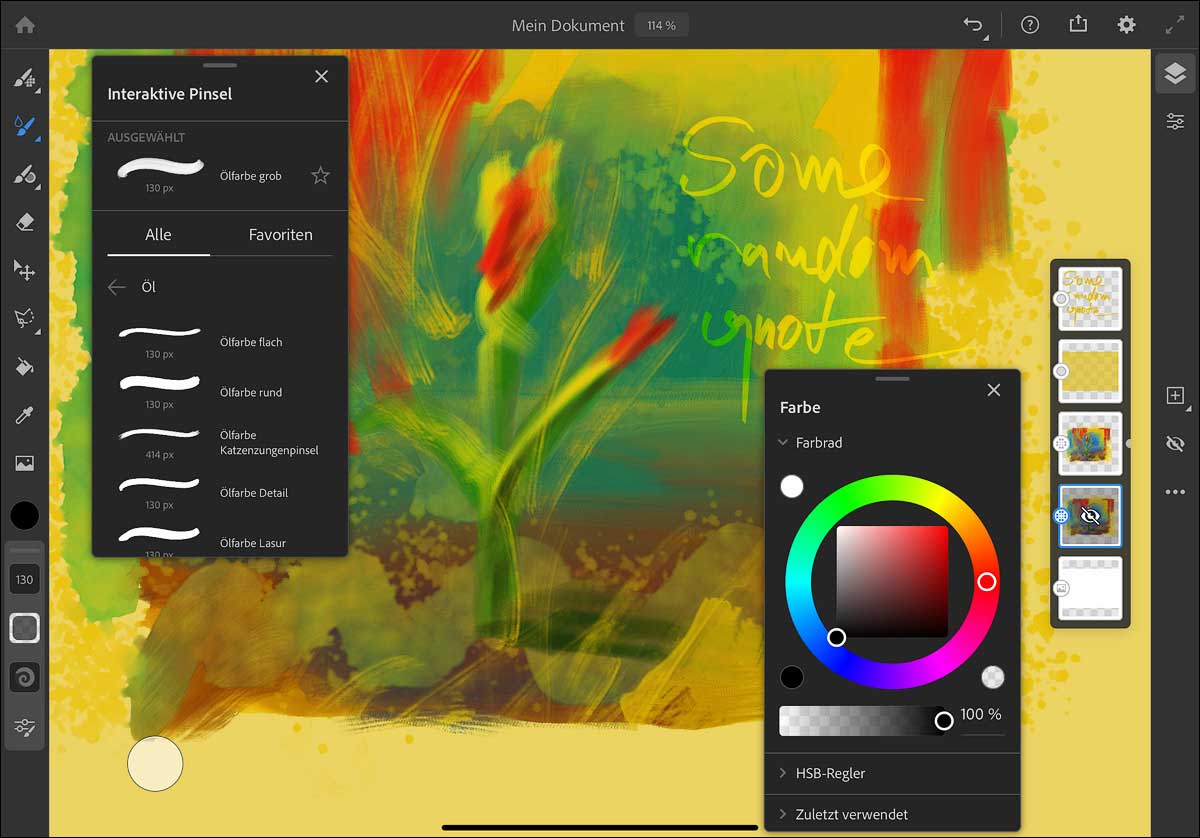Screen dimensions: 1200x838
Task: Grab the Farbe panel drag handle
Action: (892, 378)
